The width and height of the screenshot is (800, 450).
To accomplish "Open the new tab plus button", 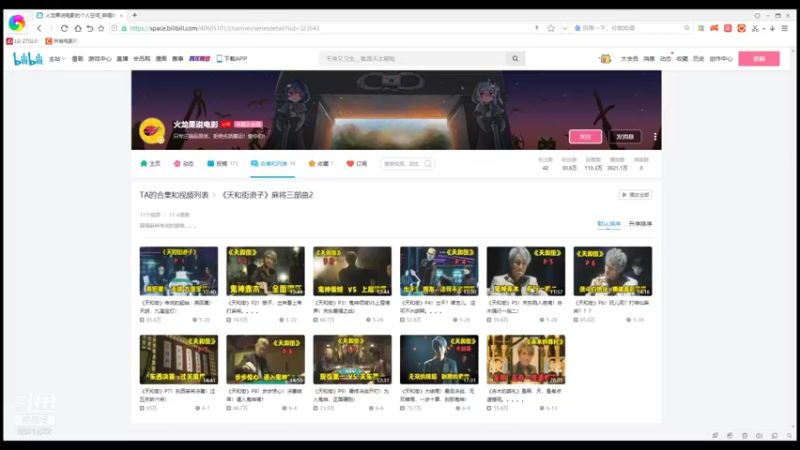I will click(x=135, y=15).
